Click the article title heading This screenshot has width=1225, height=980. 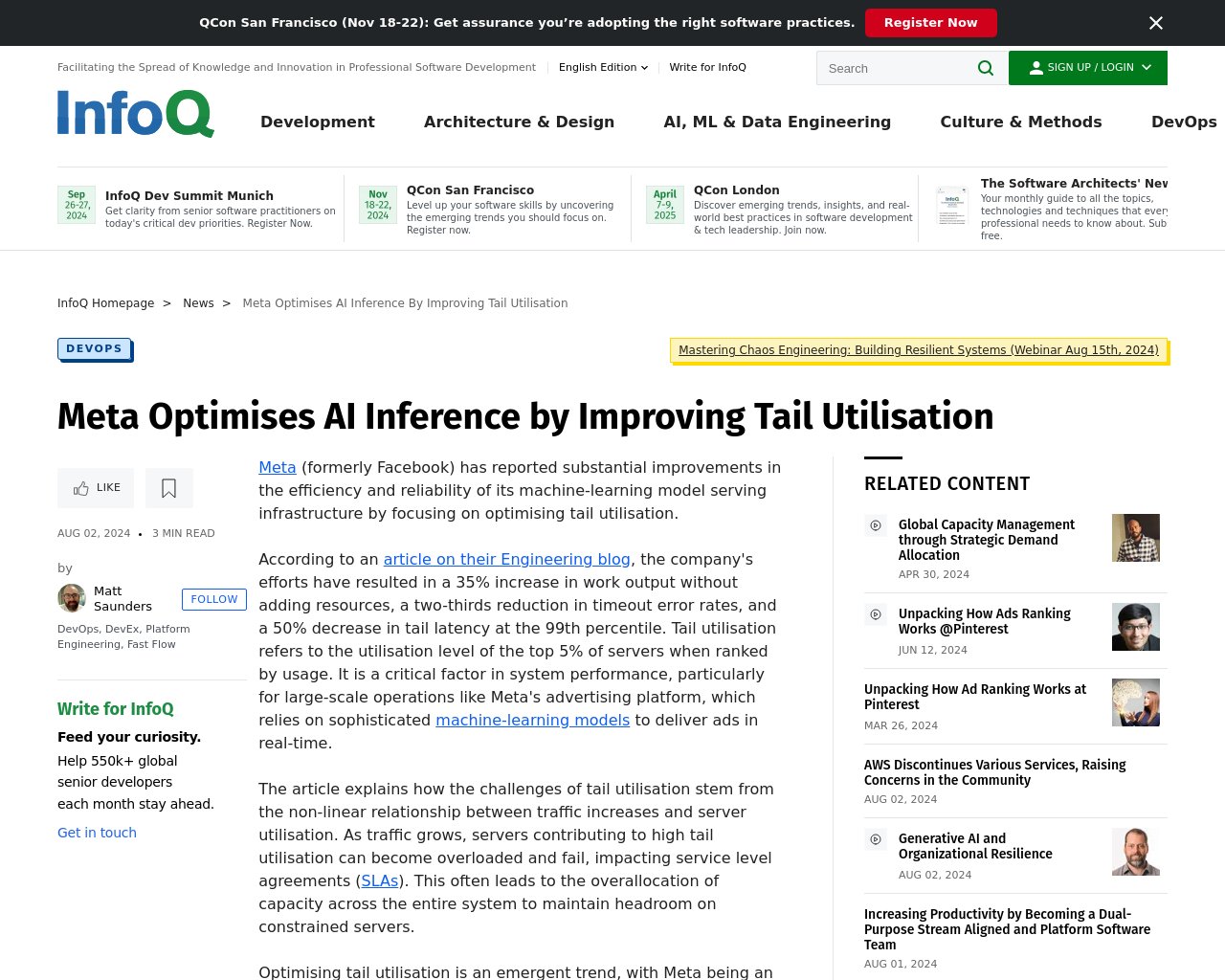525,416
